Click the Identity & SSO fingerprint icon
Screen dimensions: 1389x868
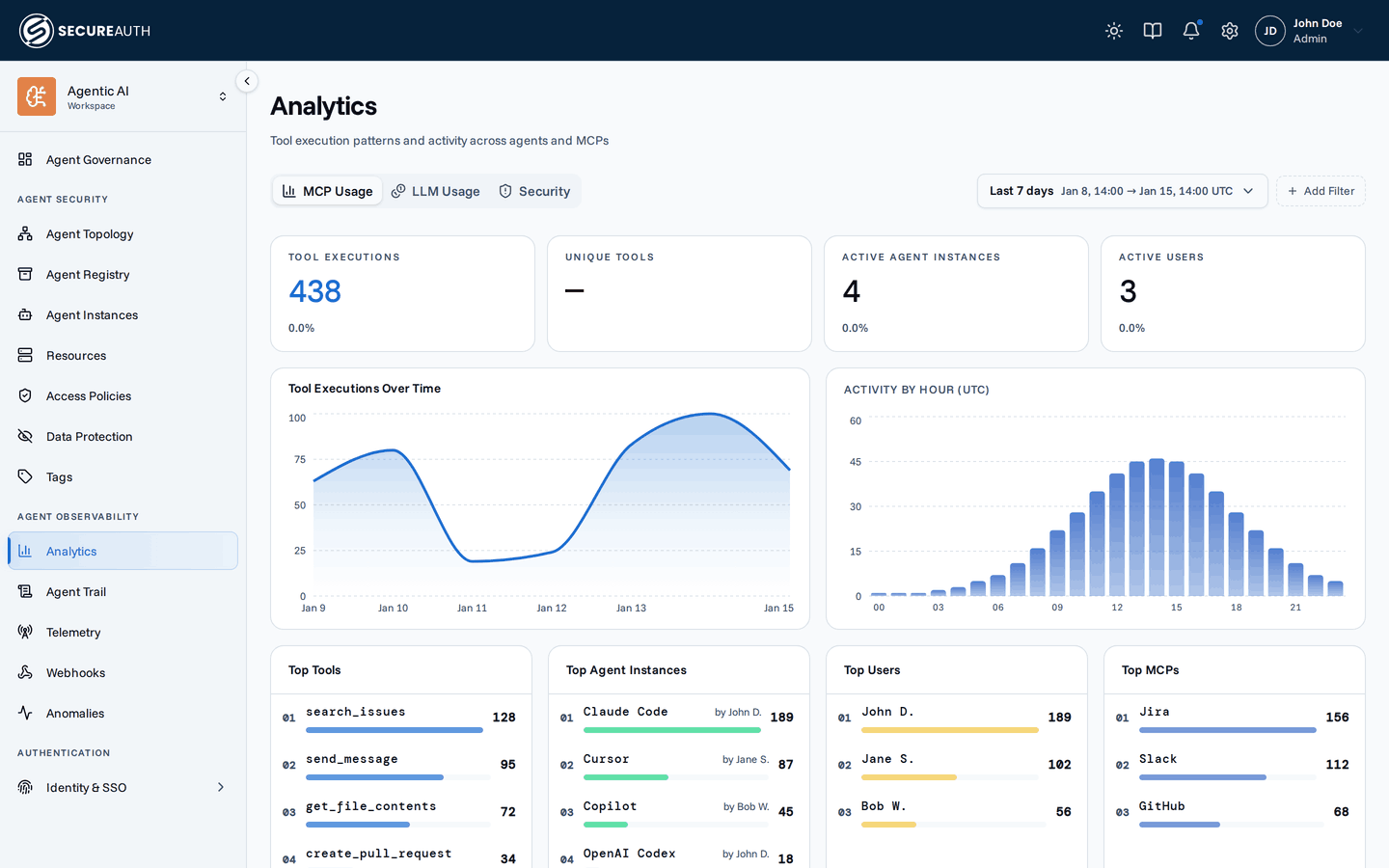pyautogui.click(x=25, y=787)
